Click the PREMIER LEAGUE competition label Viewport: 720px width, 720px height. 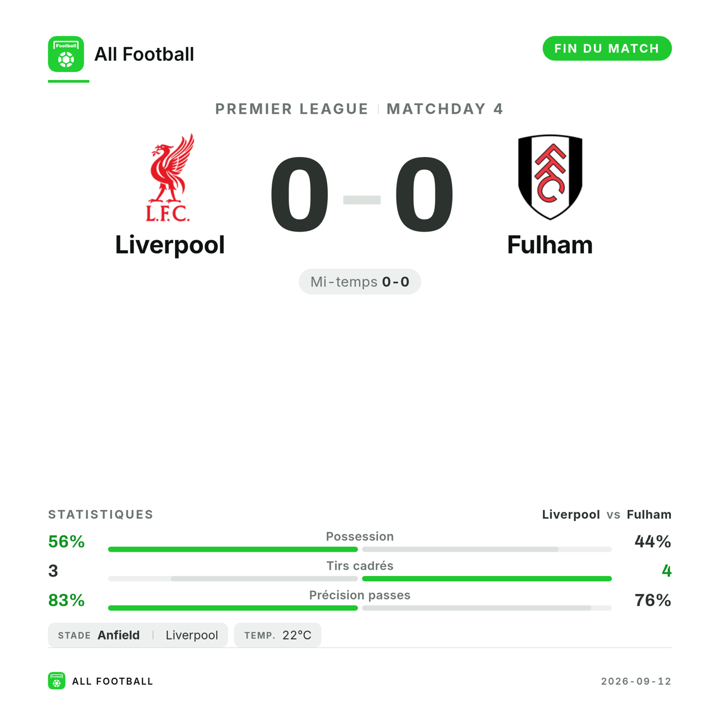tap(292, 109)
